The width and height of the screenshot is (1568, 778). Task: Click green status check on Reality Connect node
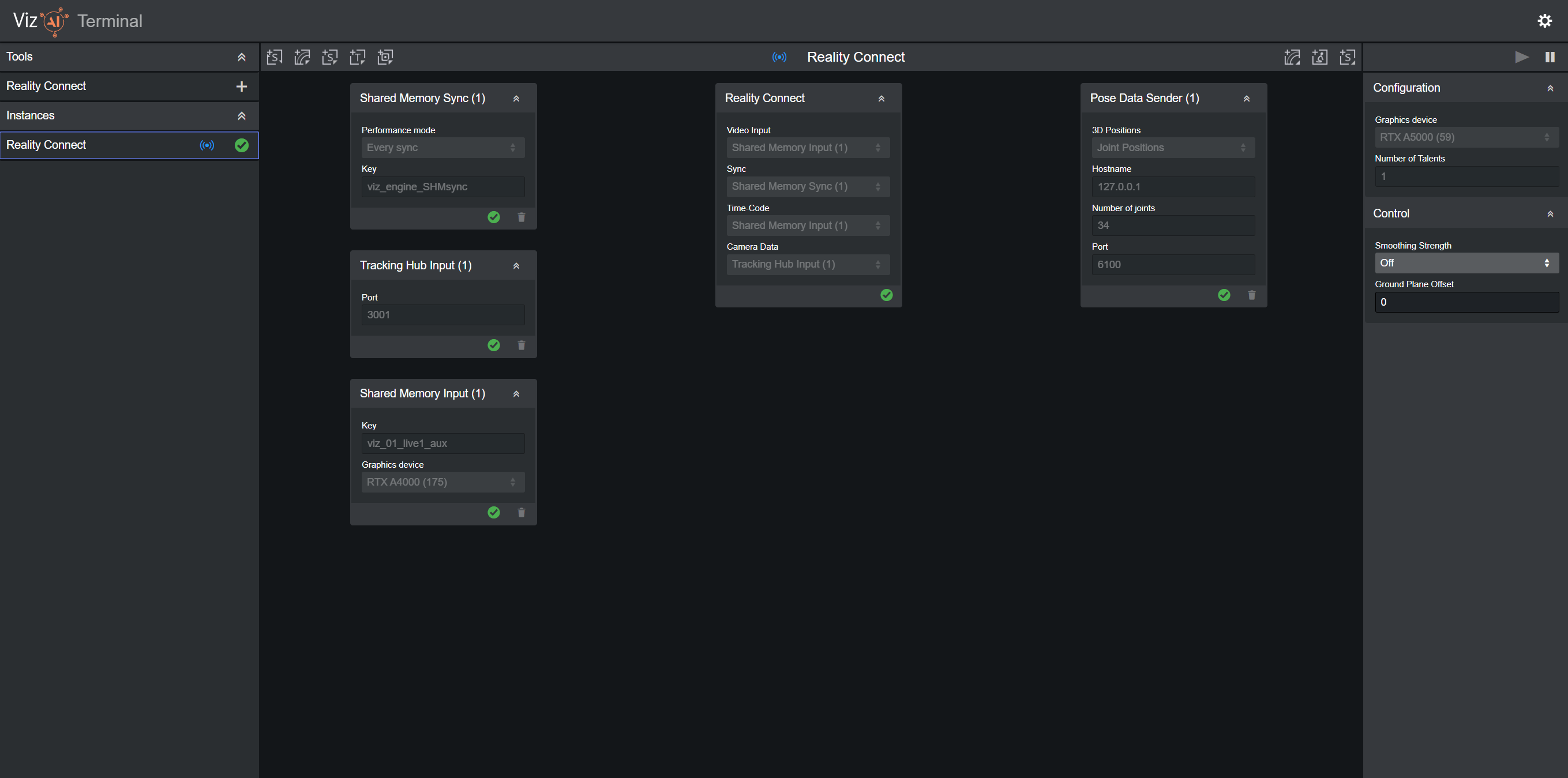887,295
